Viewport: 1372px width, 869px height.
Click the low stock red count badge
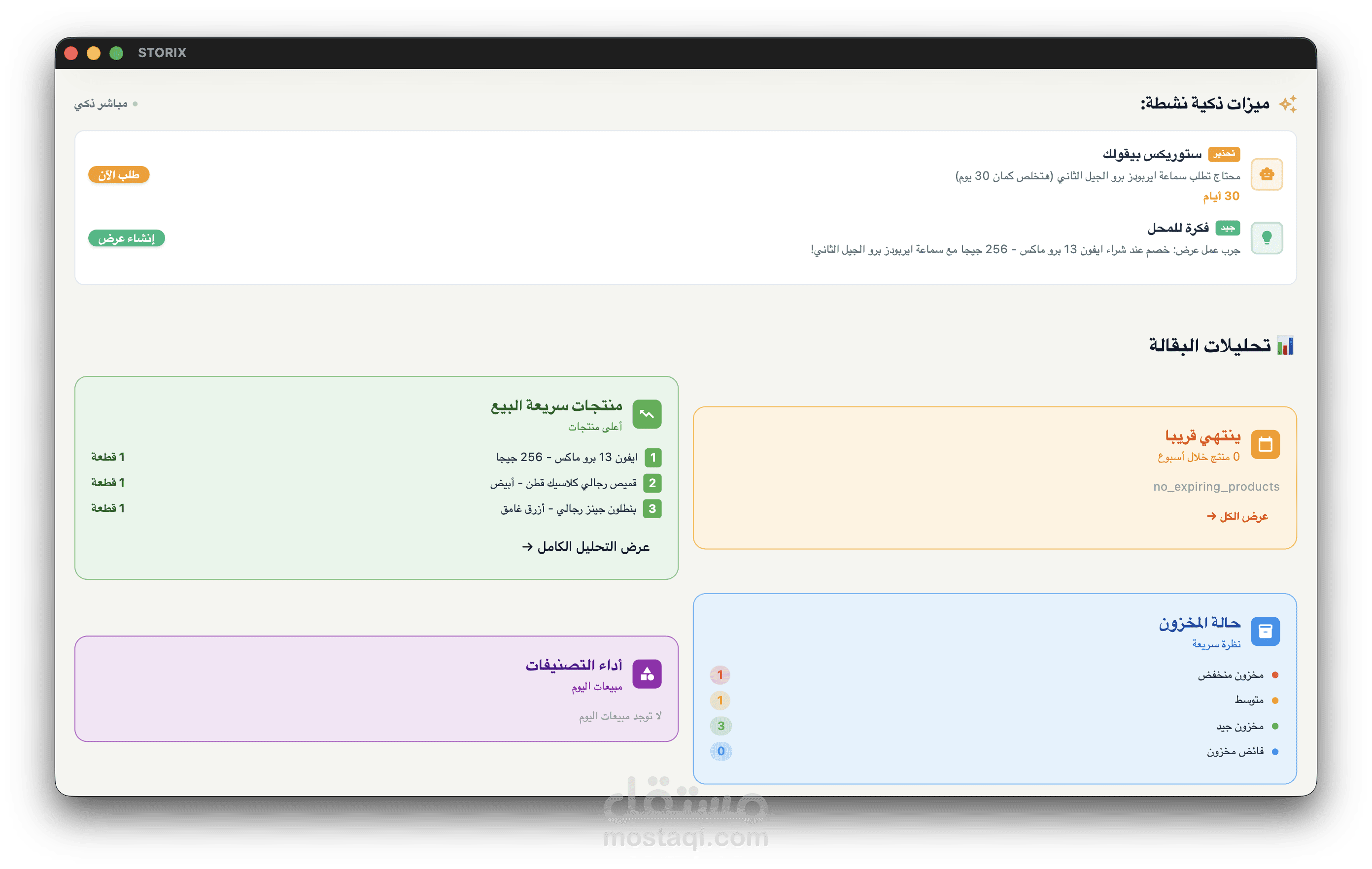pos(720,675)
